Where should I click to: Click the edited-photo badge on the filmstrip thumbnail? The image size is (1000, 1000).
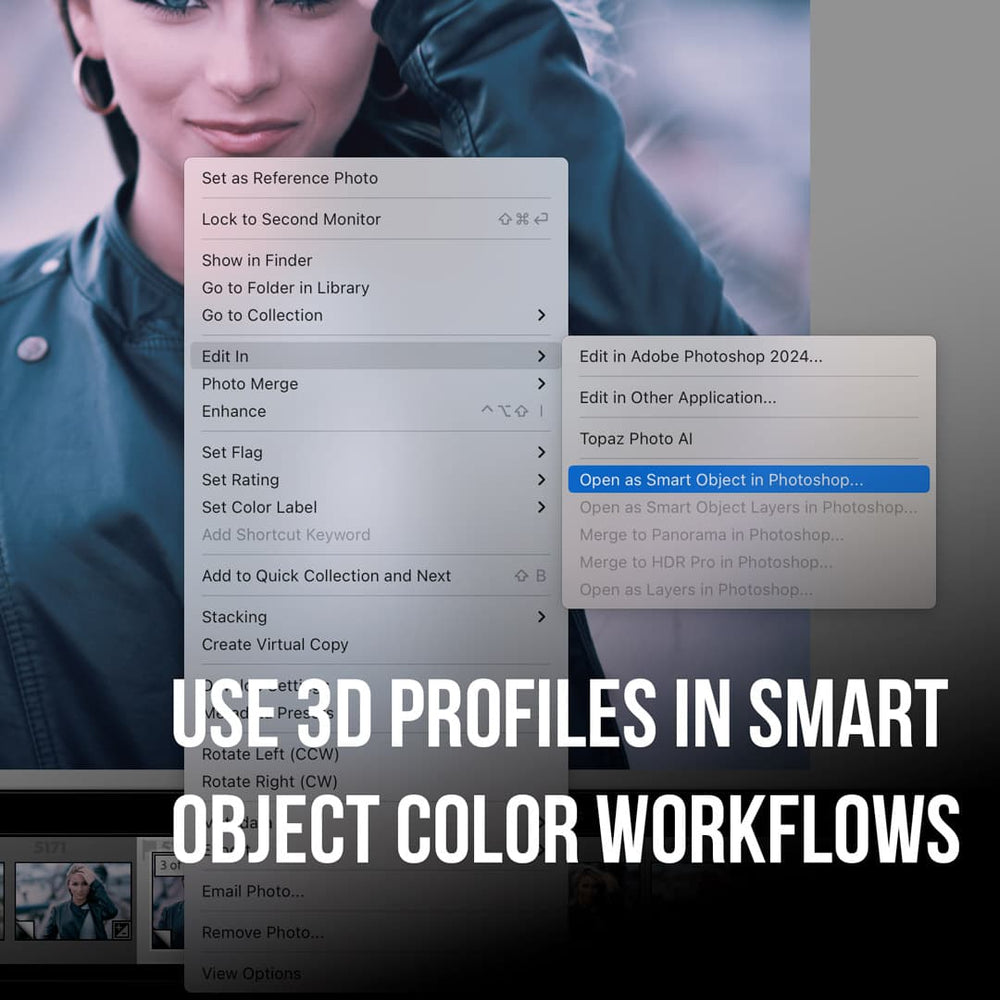click(x=119, y=930)
